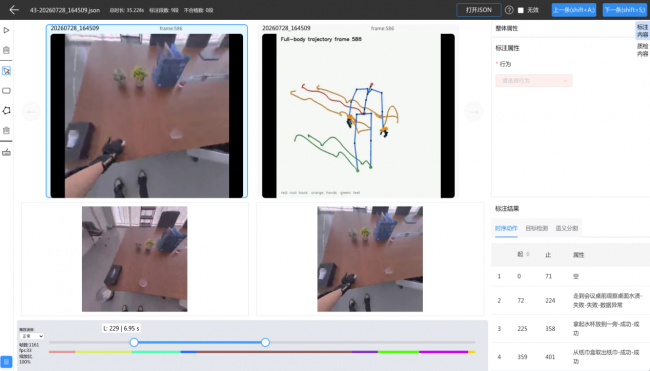The image size is (650, 371).
Task: Switch to the 语义分割 tab
Action: click(567, 228)
